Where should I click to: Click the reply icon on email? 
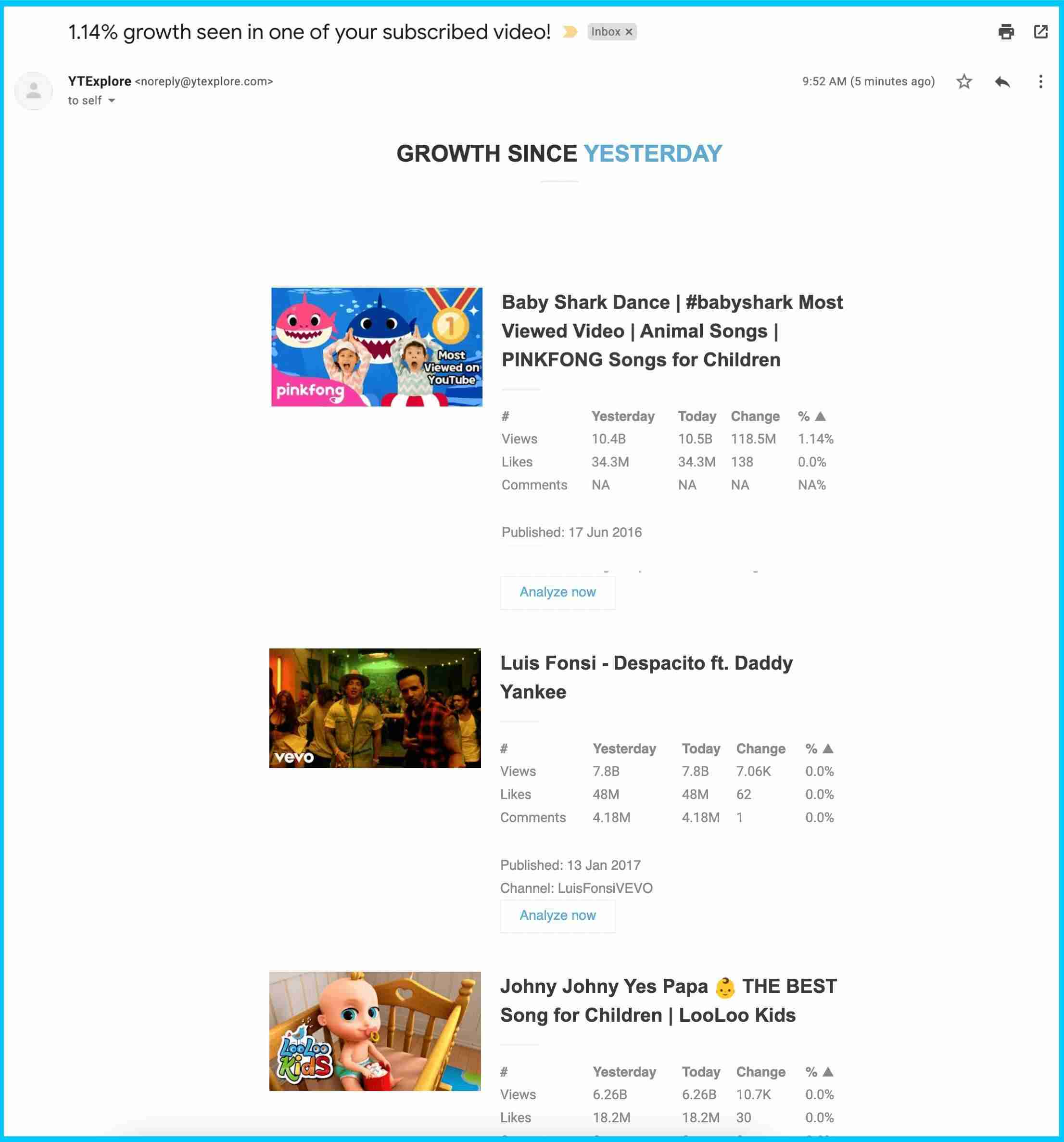[1001, 82]
